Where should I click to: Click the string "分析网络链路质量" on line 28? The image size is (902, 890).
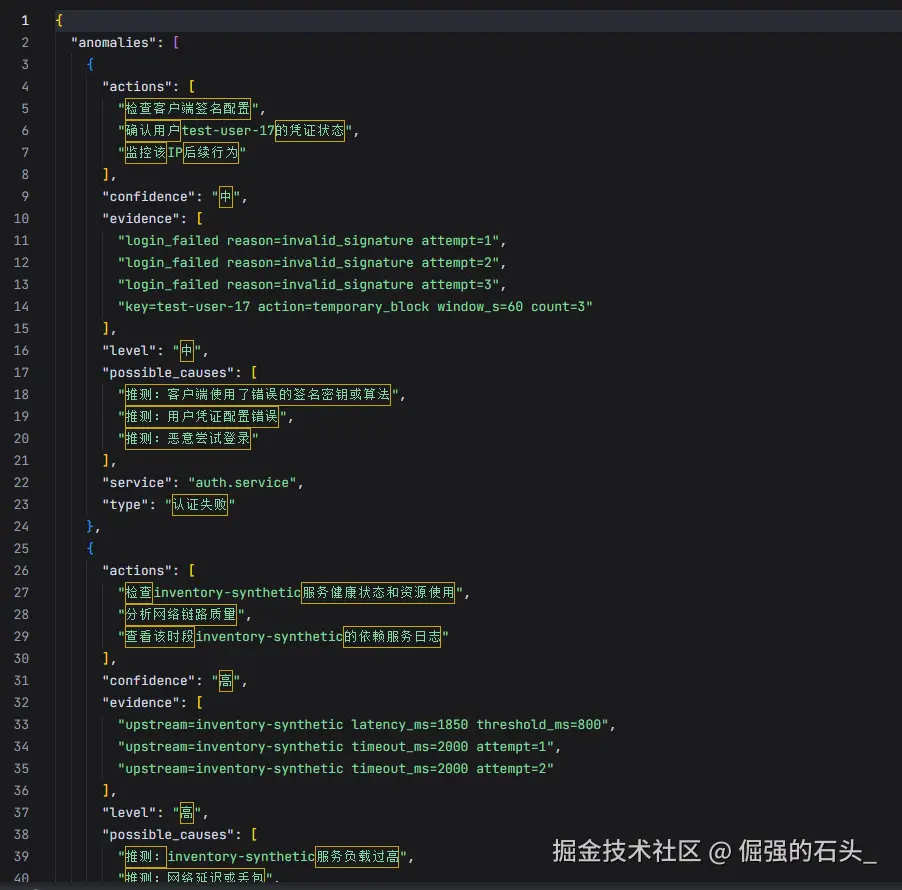tap(181, 615)
